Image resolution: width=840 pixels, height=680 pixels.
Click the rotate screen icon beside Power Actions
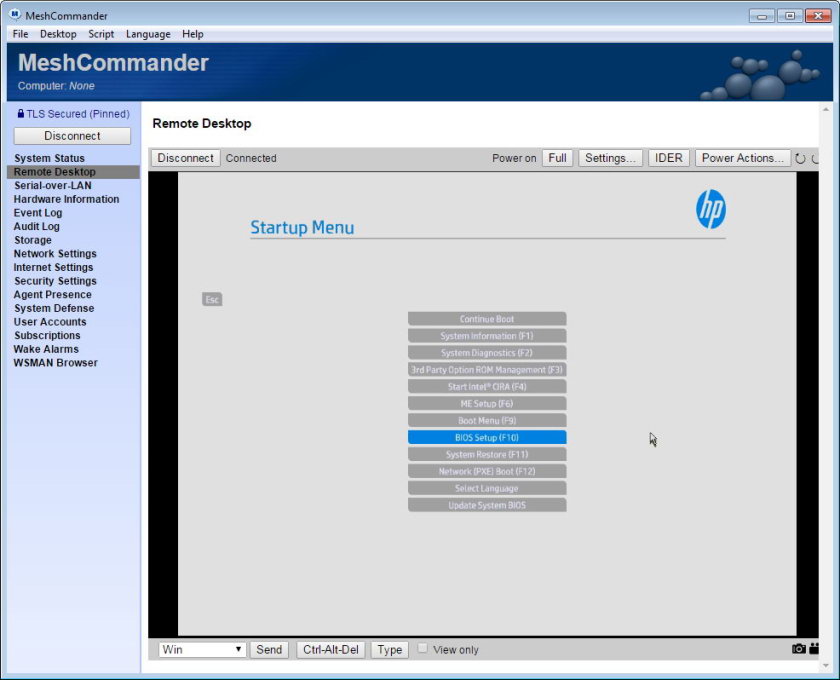point(800,158)
